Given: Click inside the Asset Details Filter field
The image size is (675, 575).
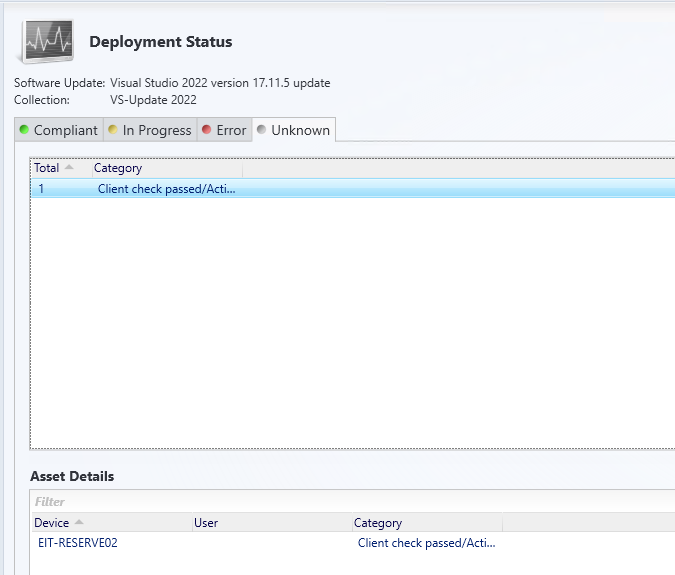Looking at the screenshot, I should pos(353,501).
